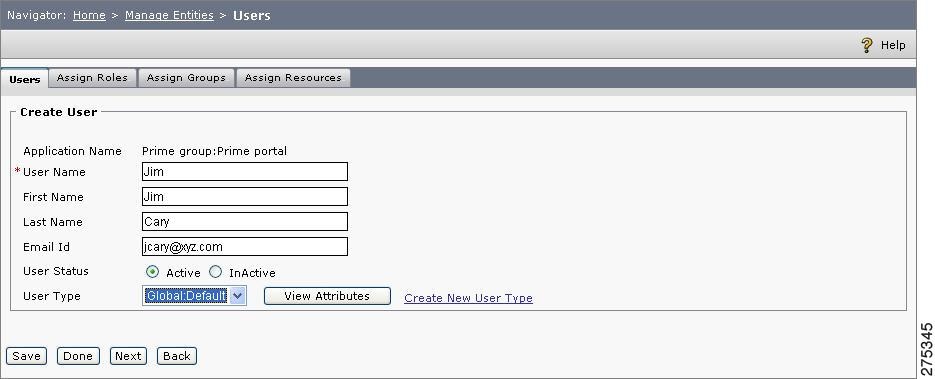This screenshot has width=935, height=379.
Task: Click the Help question mark icon
Action: pyautogui.click(x=867, y=45)
